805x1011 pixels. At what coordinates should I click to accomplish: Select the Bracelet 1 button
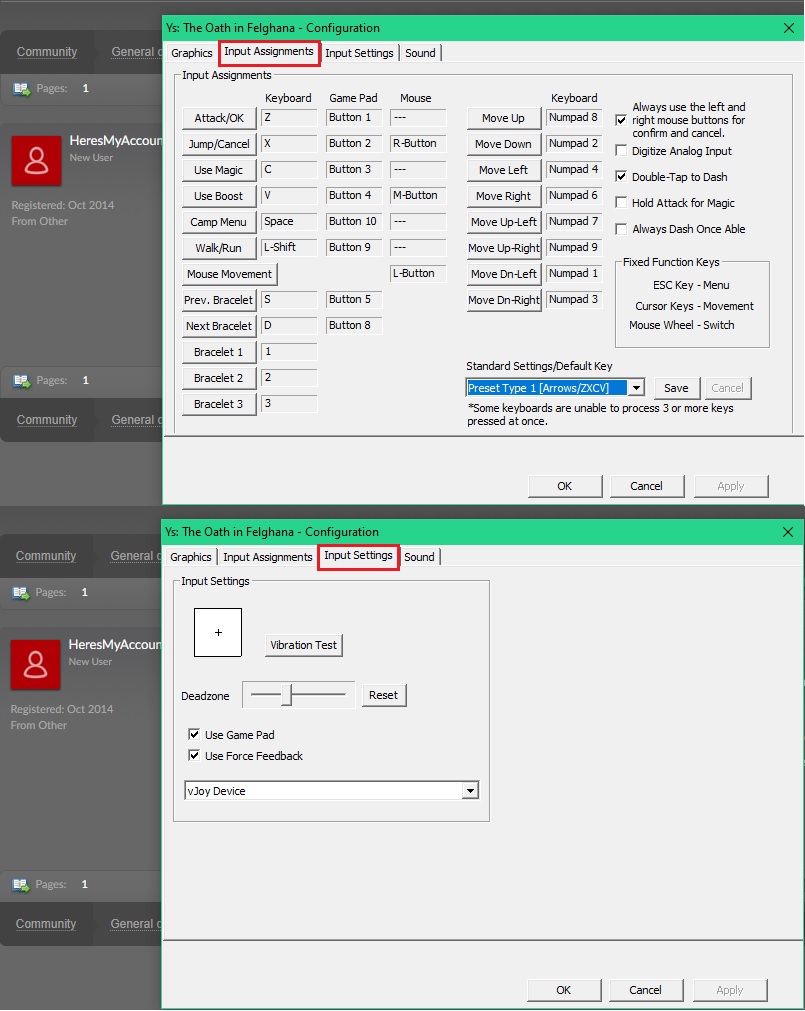tap(219, 352)
